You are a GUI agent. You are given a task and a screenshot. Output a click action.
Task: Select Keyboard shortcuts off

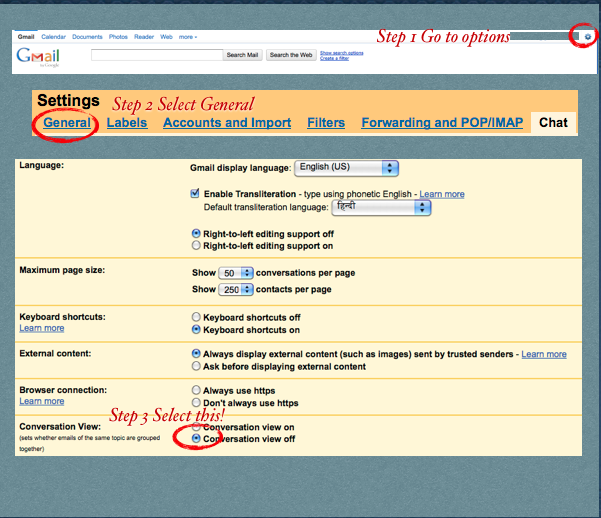pos(196,317)
